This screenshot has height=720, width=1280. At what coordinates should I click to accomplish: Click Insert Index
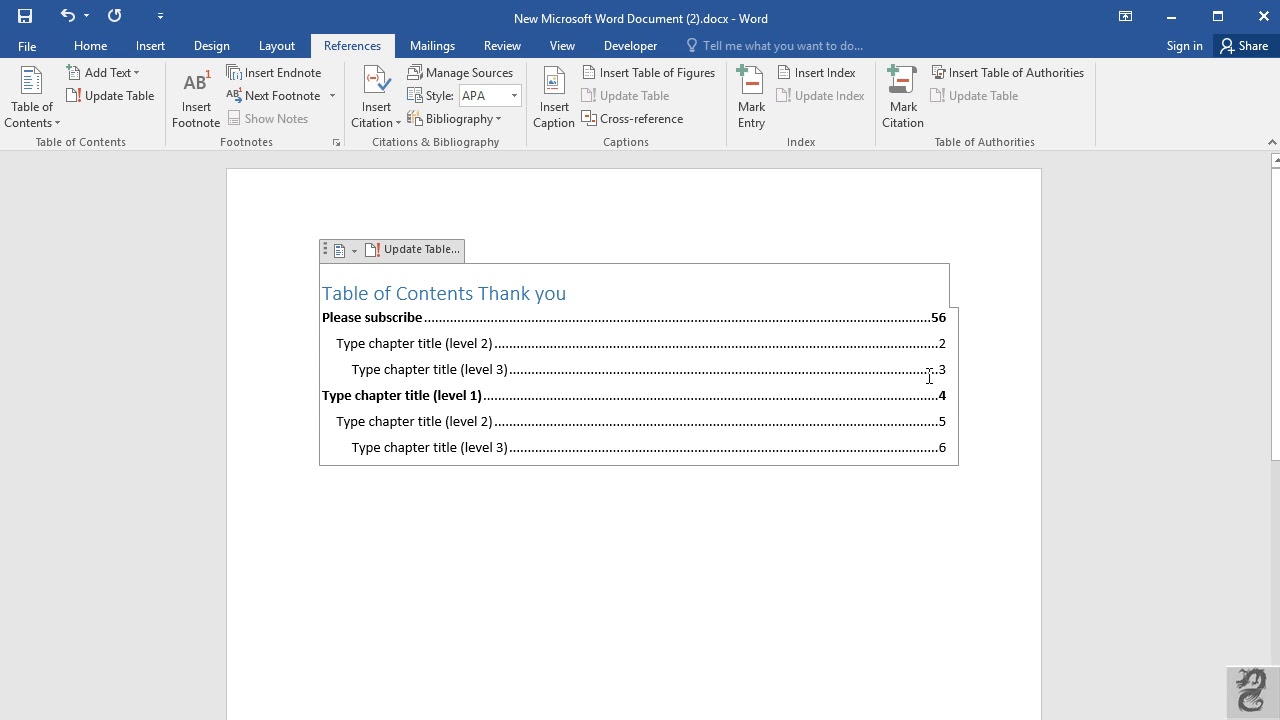click(816, 73)
